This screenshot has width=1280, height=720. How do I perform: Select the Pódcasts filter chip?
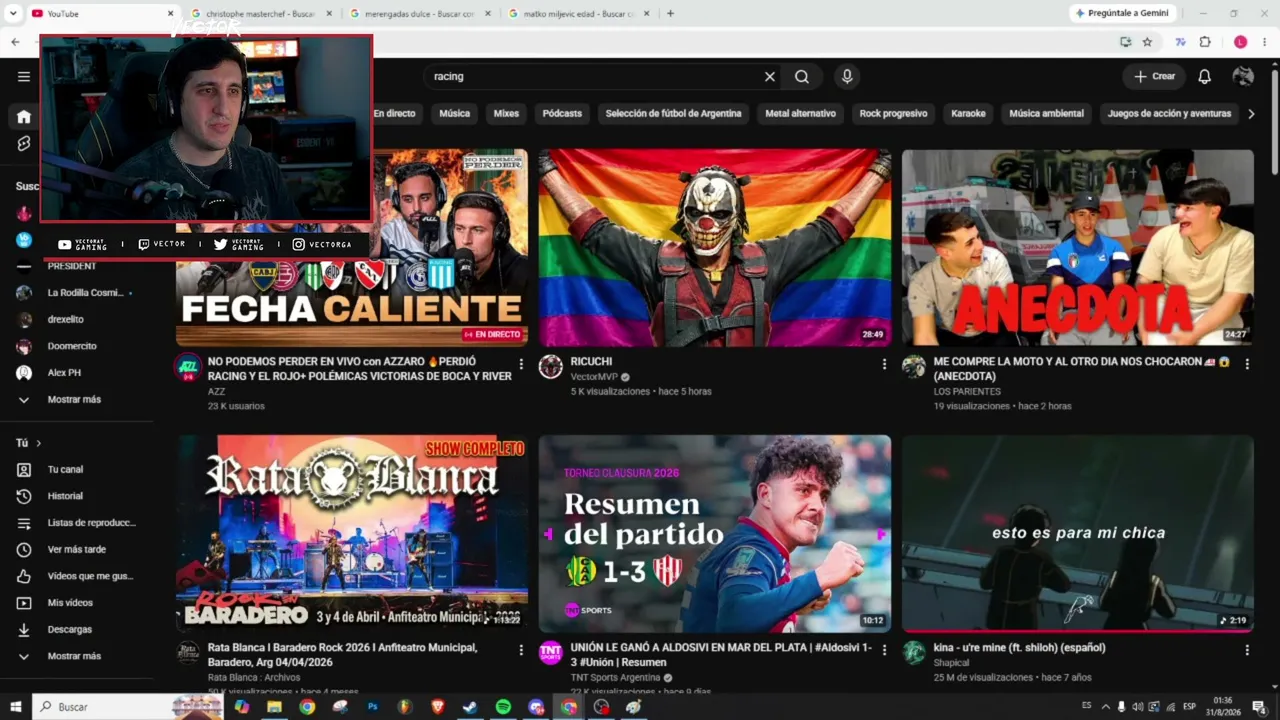(562, 114)
